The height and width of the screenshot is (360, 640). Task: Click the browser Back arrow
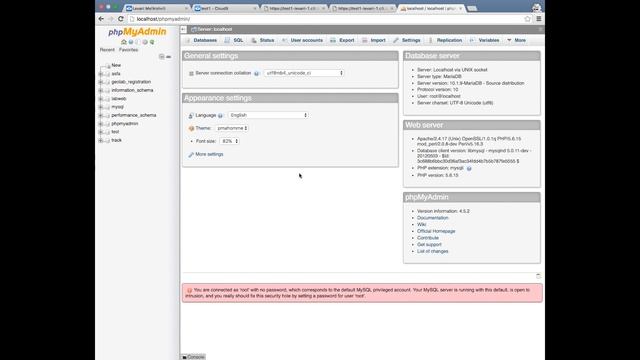pyautogui.click(x=101, y=19)
